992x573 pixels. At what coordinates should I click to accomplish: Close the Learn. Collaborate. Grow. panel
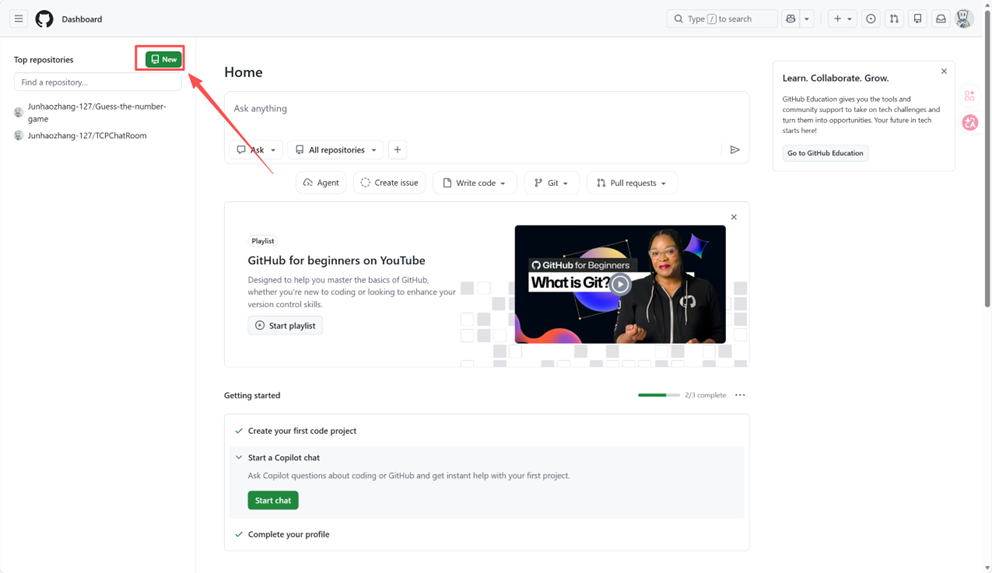point(944,71)
